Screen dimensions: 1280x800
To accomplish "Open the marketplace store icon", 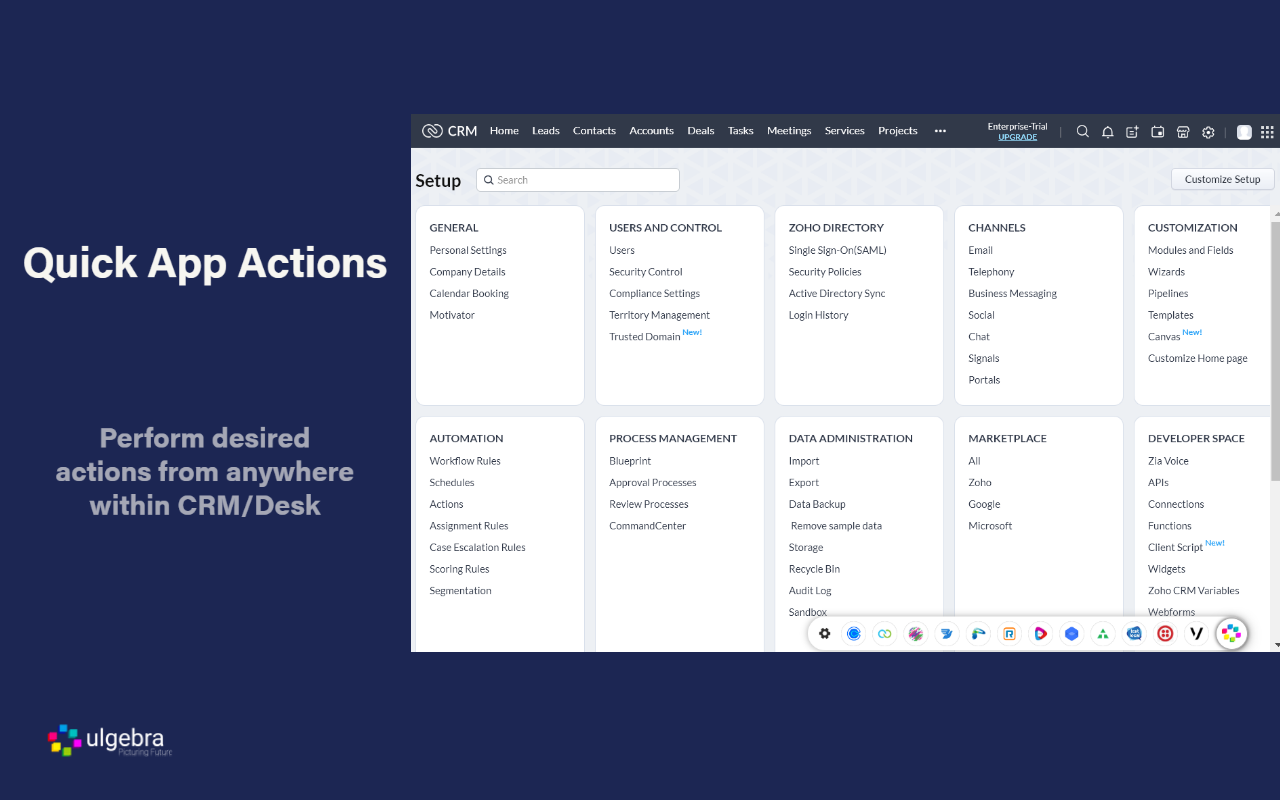I will tap(1183, 131).
